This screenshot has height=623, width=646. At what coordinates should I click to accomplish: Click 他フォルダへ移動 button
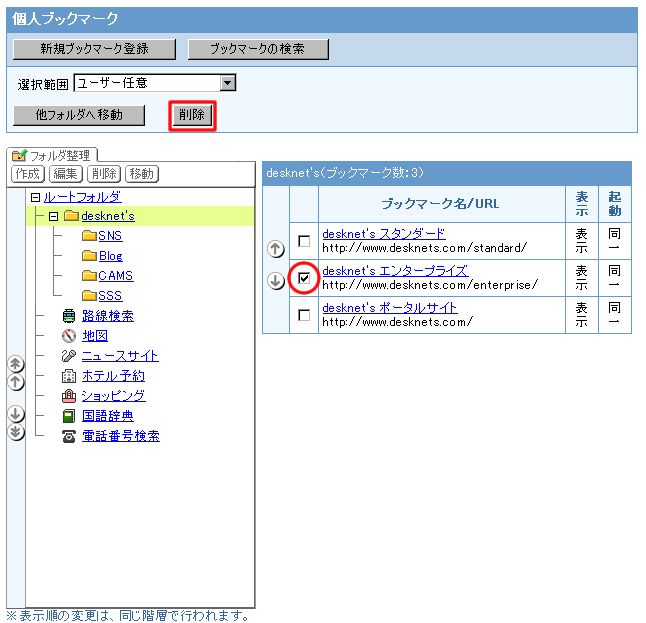[x=79, y=115]
